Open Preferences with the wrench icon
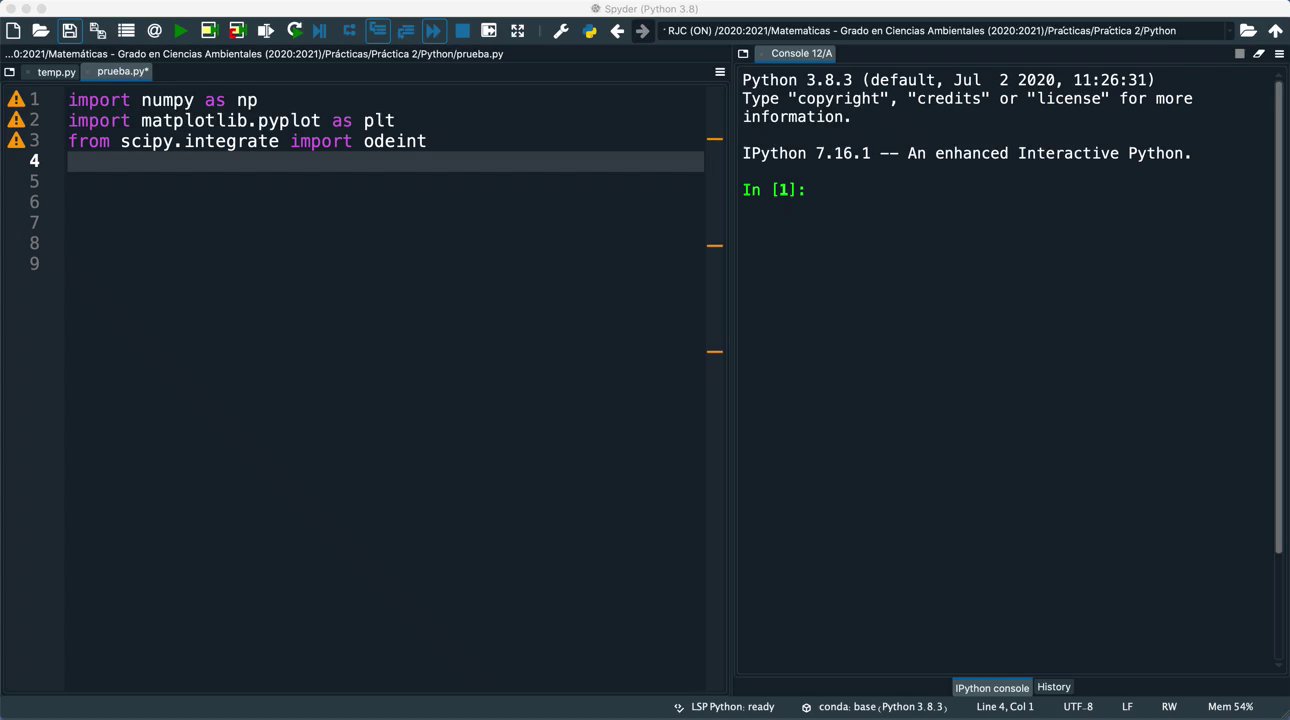The width and height of the screenshot is (1290, 720). pos(561,31)
